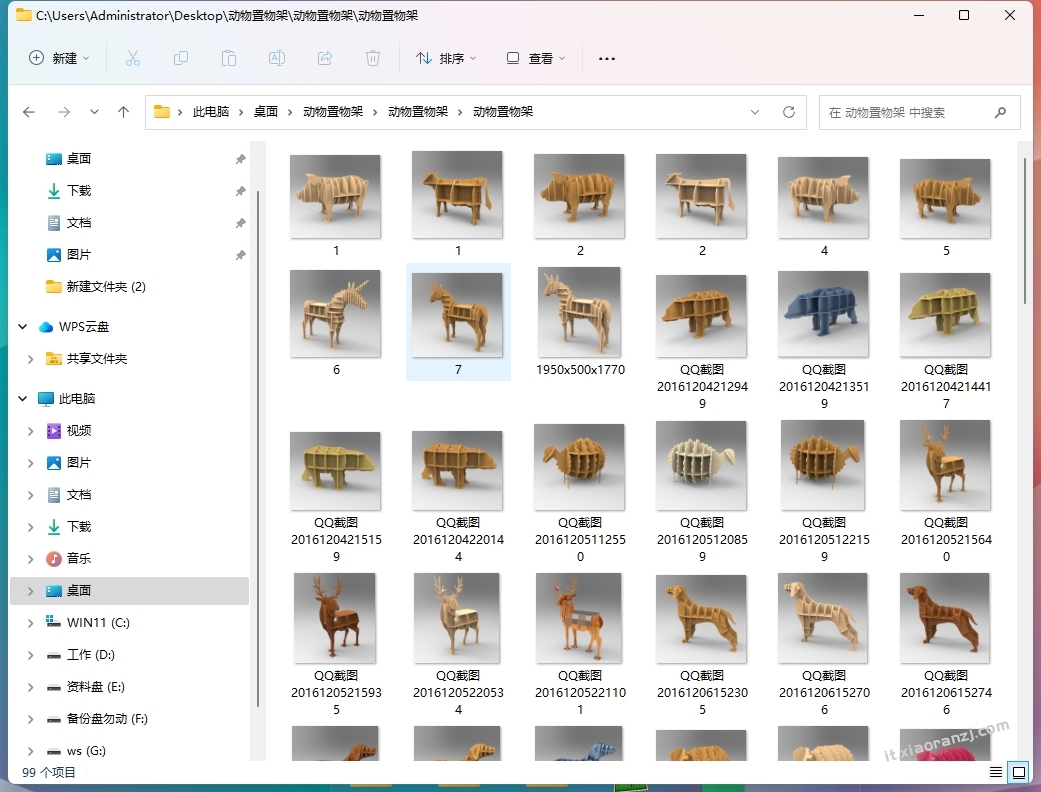Select deer thumbnail QQ截图20161205215640
The width and height of the screenshot is (1041, 792).
click(x=945, y=465)
